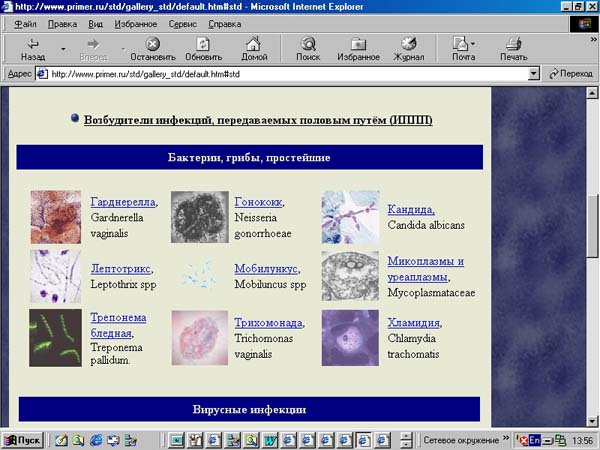The height and width of the screenshot is (450, 600).
Task: Open the Windows Пуск start button
Action: pyautogui.click(x=24, y=440)
